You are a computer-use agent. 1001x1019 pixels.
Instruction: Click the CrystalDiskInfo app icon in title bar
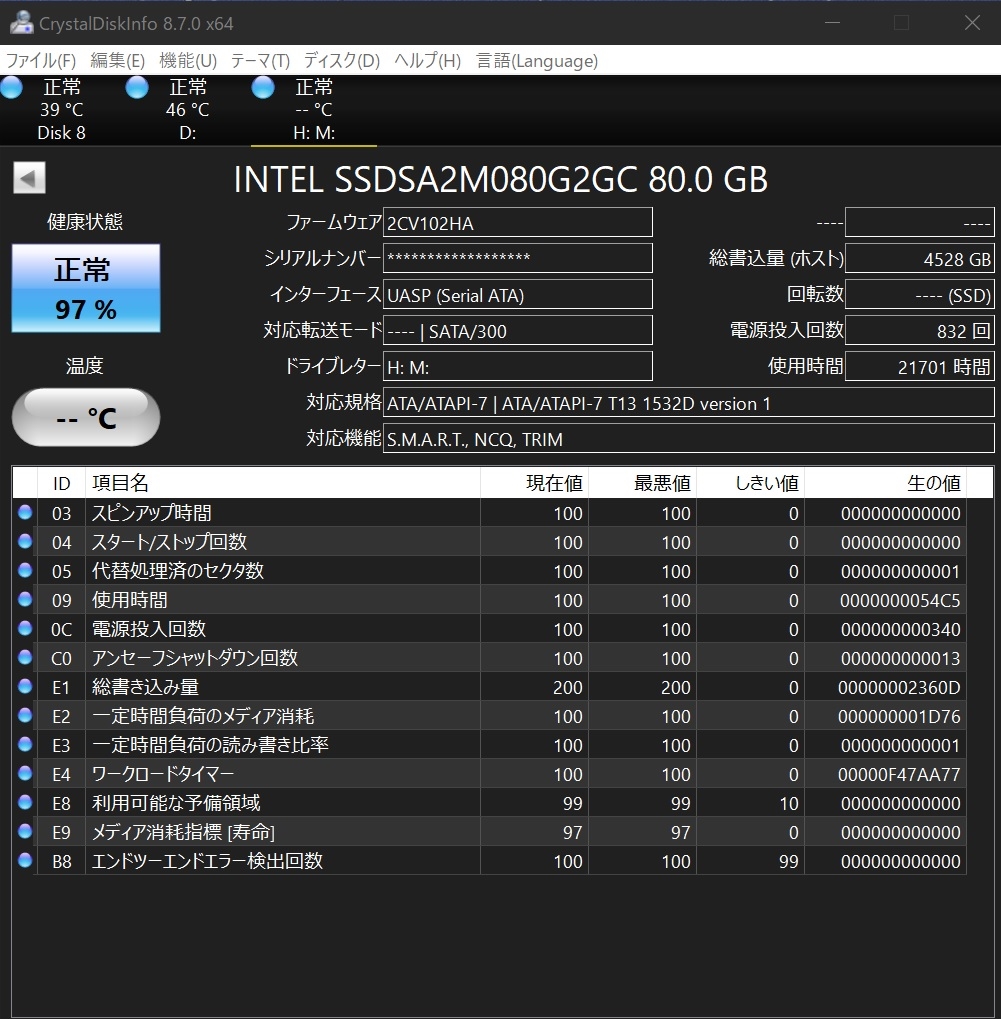tap(21, 23)
